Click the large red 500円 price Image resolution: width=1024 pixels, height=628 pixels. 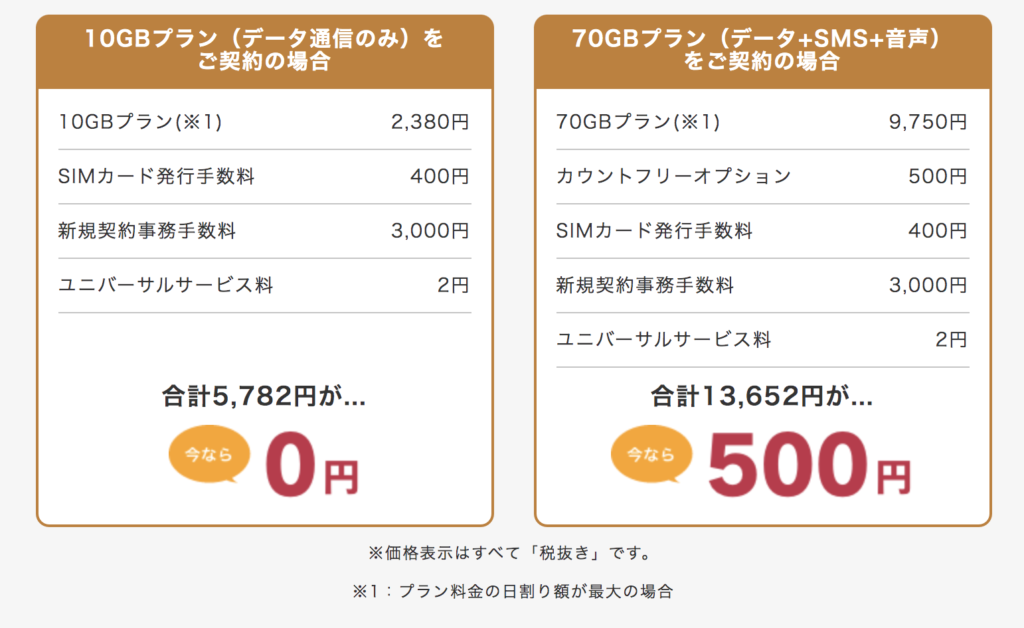[809, 464]
